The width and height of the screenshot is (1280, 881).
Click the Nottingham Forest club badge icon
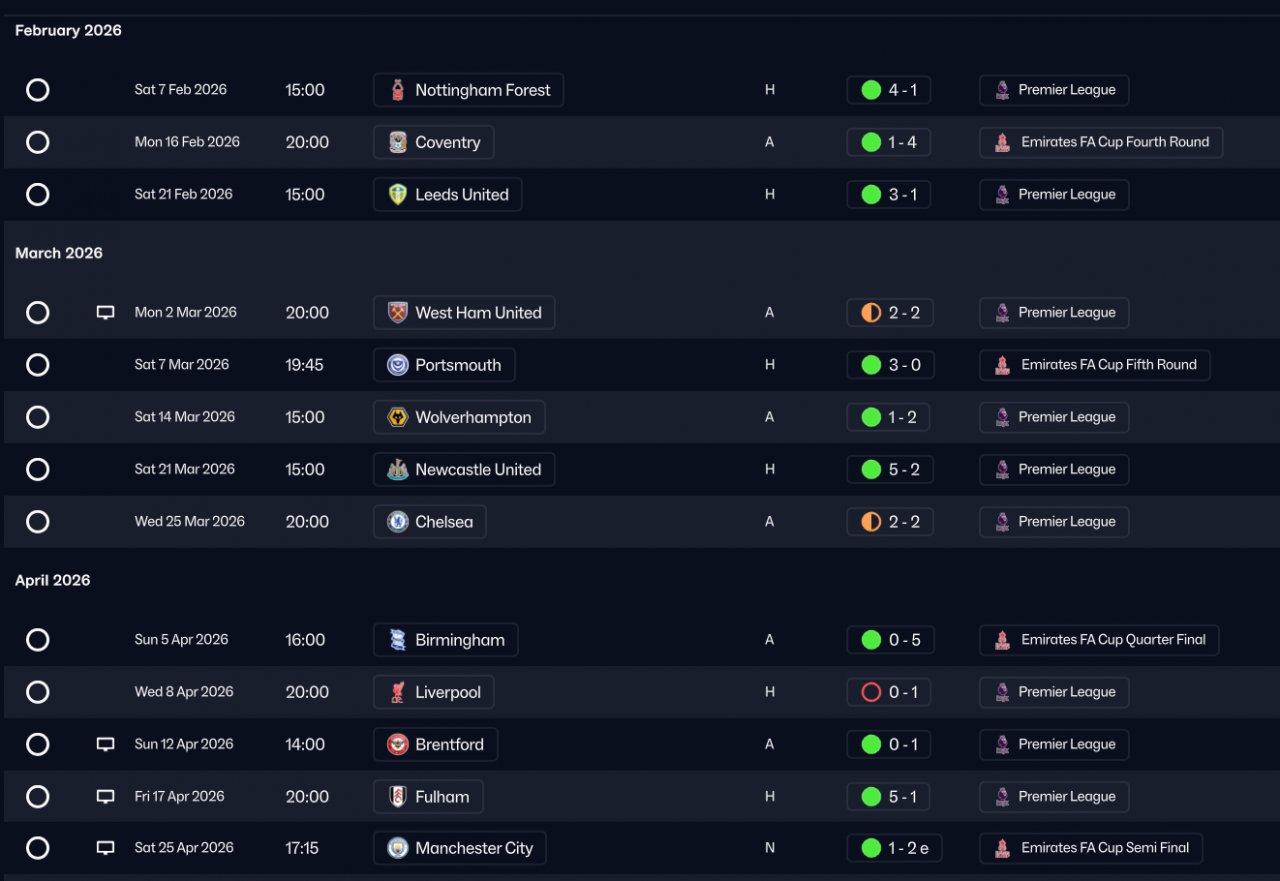tap(398, 90)
